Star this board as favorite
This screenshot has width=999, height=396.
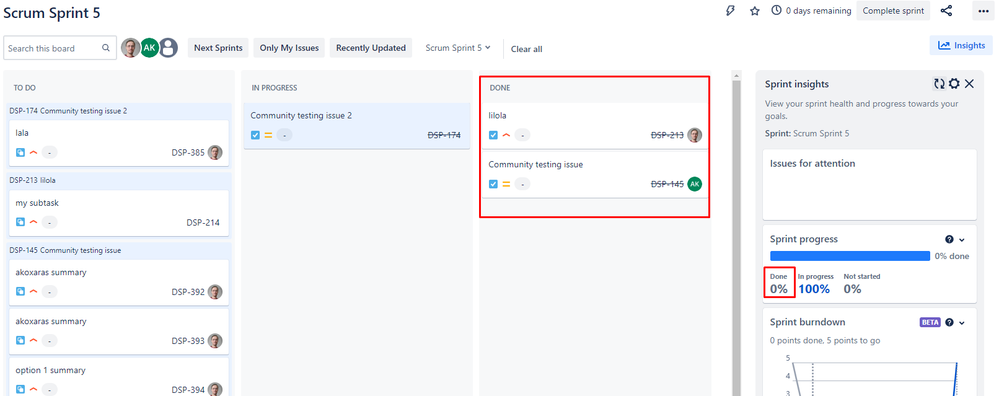pos(755,11)
